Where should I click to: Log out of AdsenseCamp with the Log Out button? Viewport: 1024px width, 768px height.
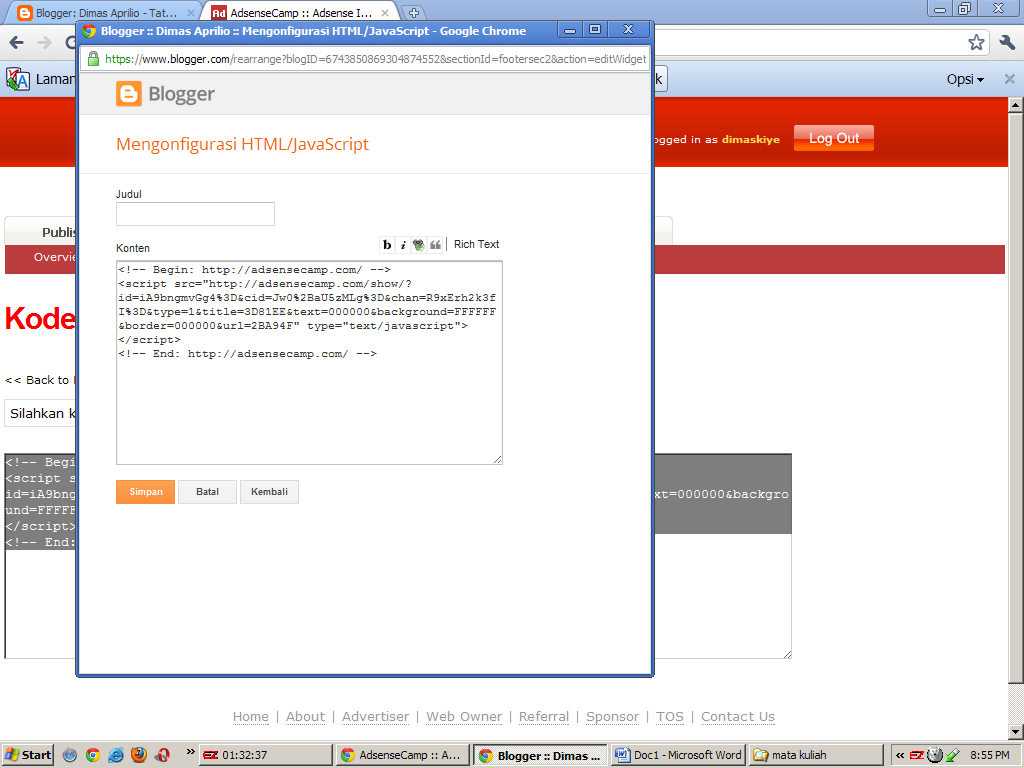pyautogui.click(x=834, y=138)
